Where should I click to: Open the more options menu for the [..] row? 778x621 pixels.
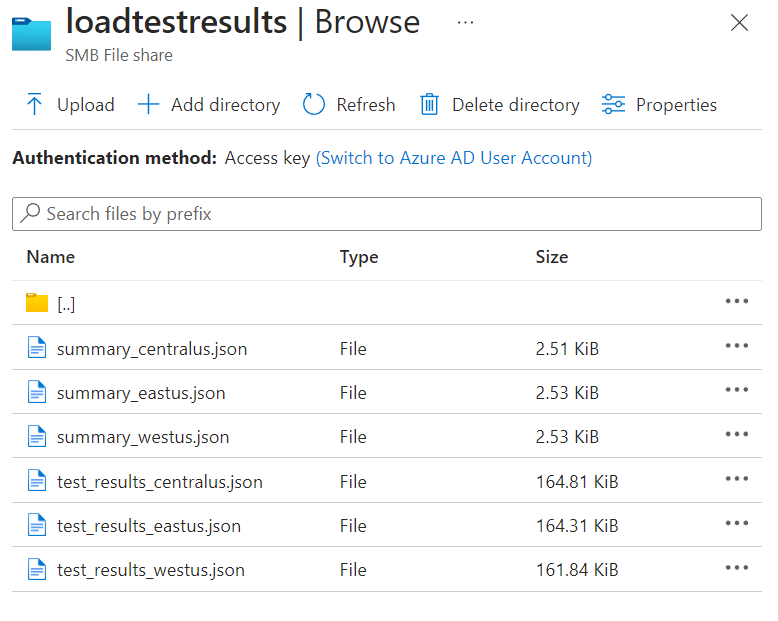click(x=737, y=301)
